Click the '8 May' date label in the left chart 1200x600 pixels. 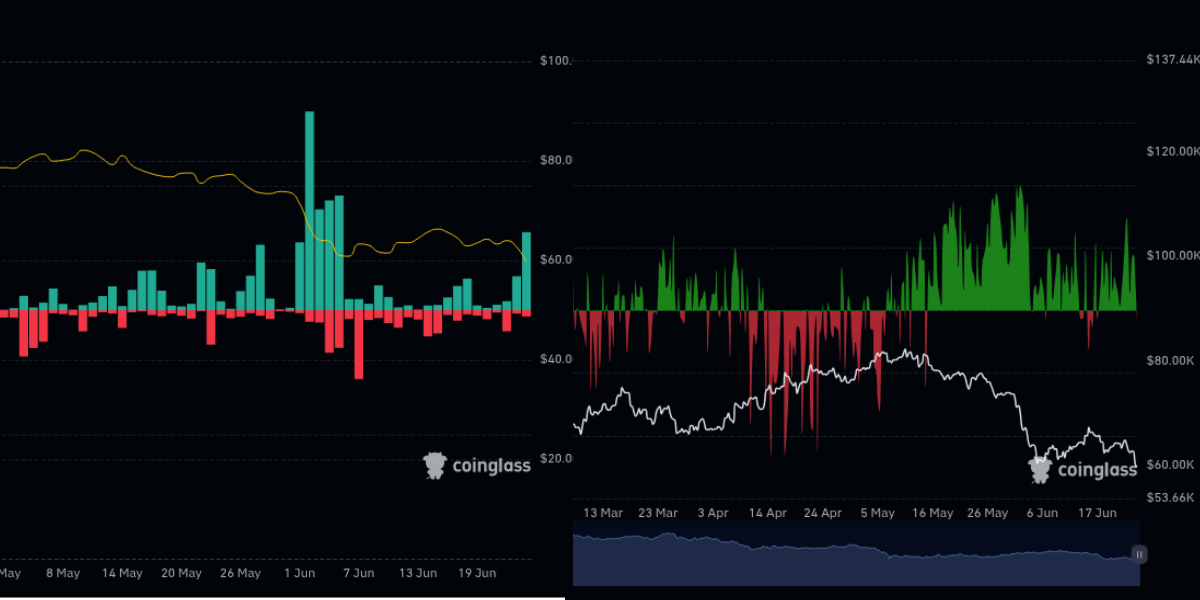(62, 573)
